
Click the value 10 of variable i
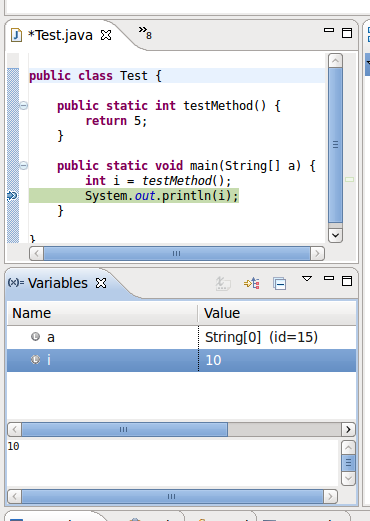coord(213,360)
